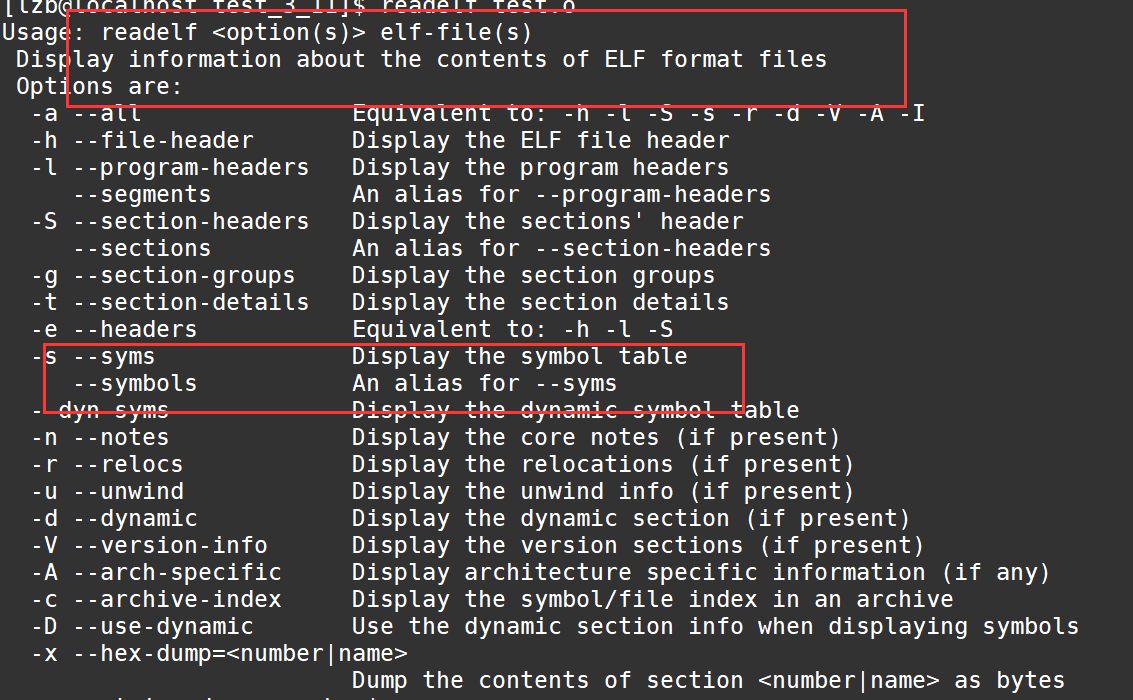This screenshot has height=700, width=1133.
Task: Click the --dynamic option text
Action: 134,518
